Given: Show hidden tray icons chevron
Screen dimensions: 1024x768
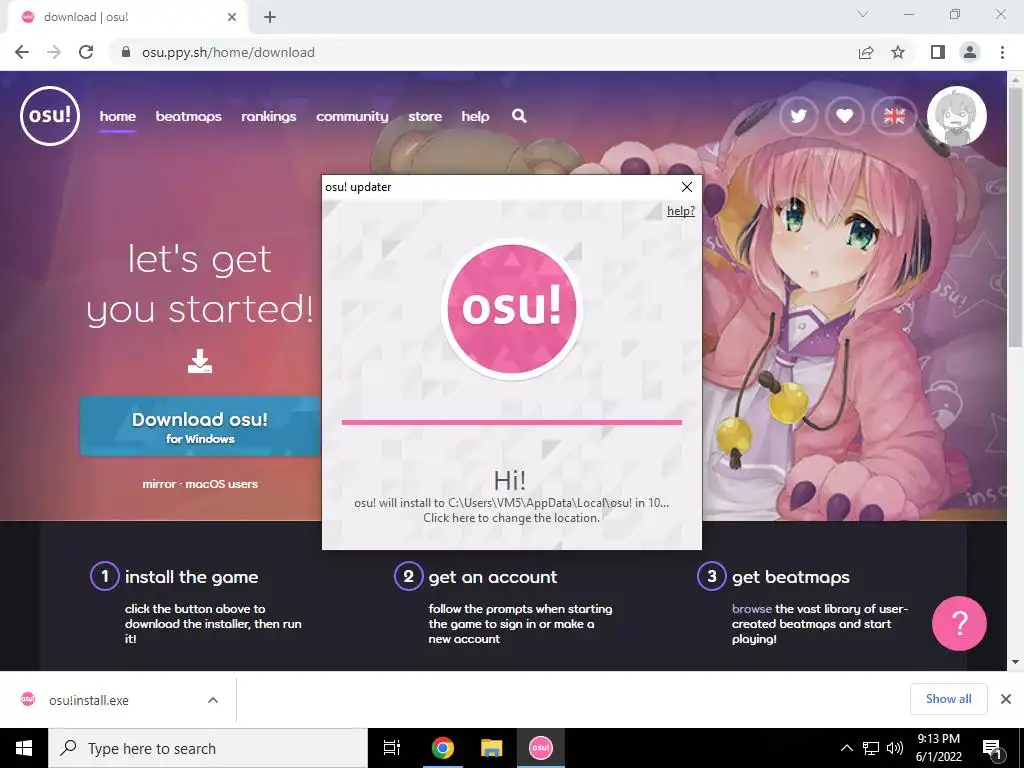Looking at the screenshot, I should pos(846,748).
